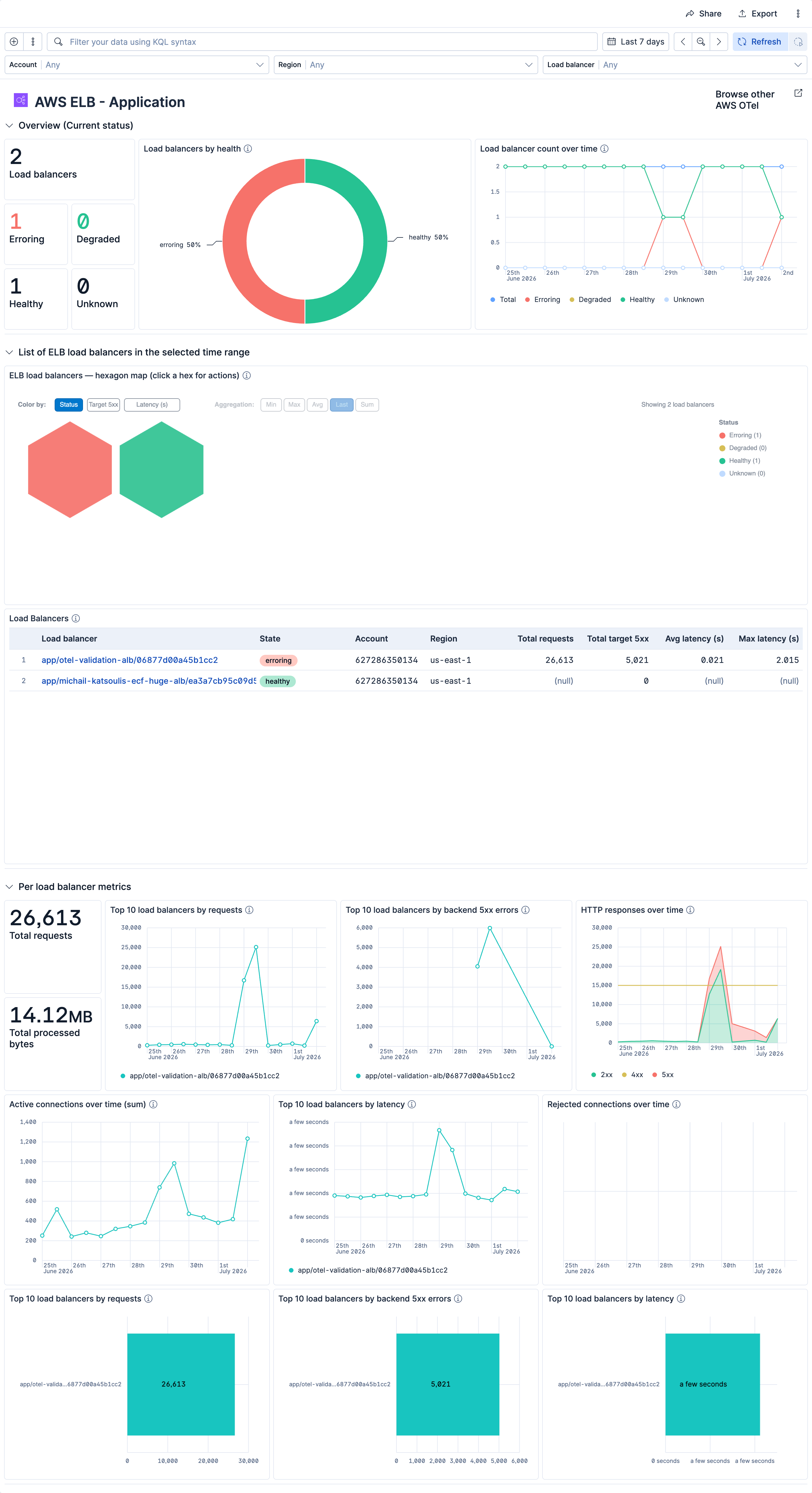Viewport: 812px width, 1493px height.
Task: Toggle Erroring series in count chart legend
Action: click(542, 300)
